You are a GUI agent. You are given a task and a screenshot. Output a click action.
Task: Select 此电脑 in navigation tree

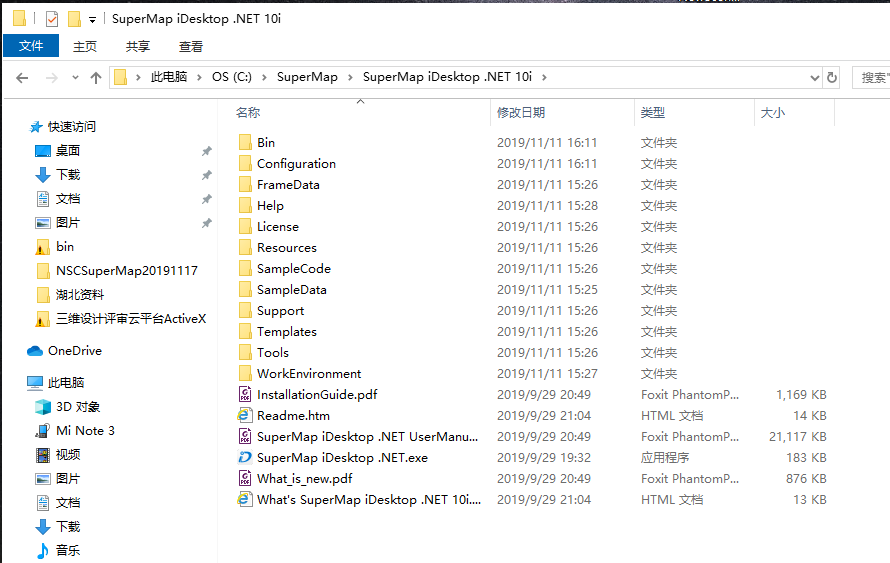pos(66,383)
